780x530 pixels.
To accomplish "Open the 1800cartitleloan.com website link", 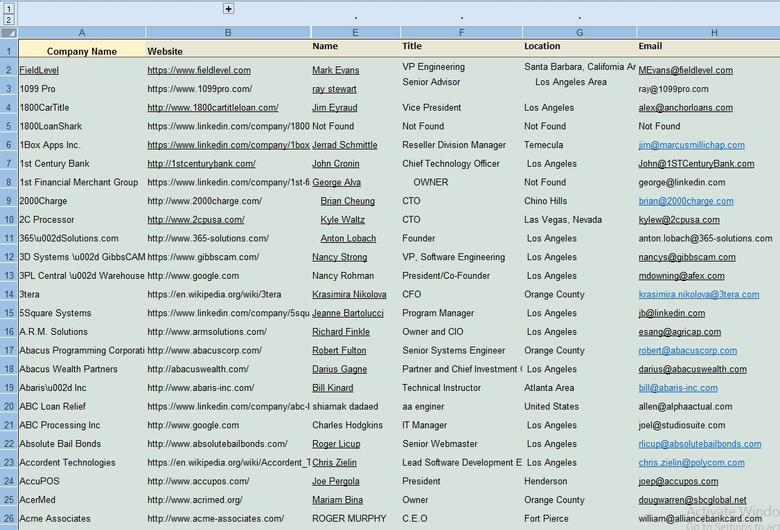I will pos(213,107).
